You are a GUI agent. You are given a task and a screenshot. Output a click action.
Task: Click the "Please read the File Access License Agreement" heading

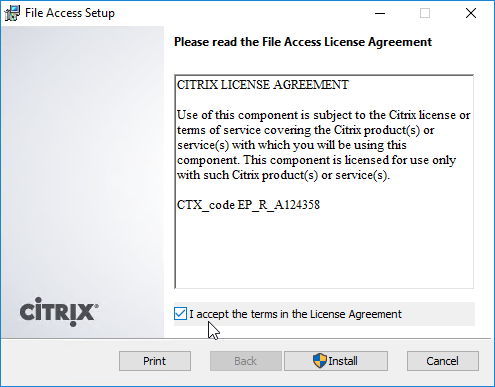click(303, 42)
